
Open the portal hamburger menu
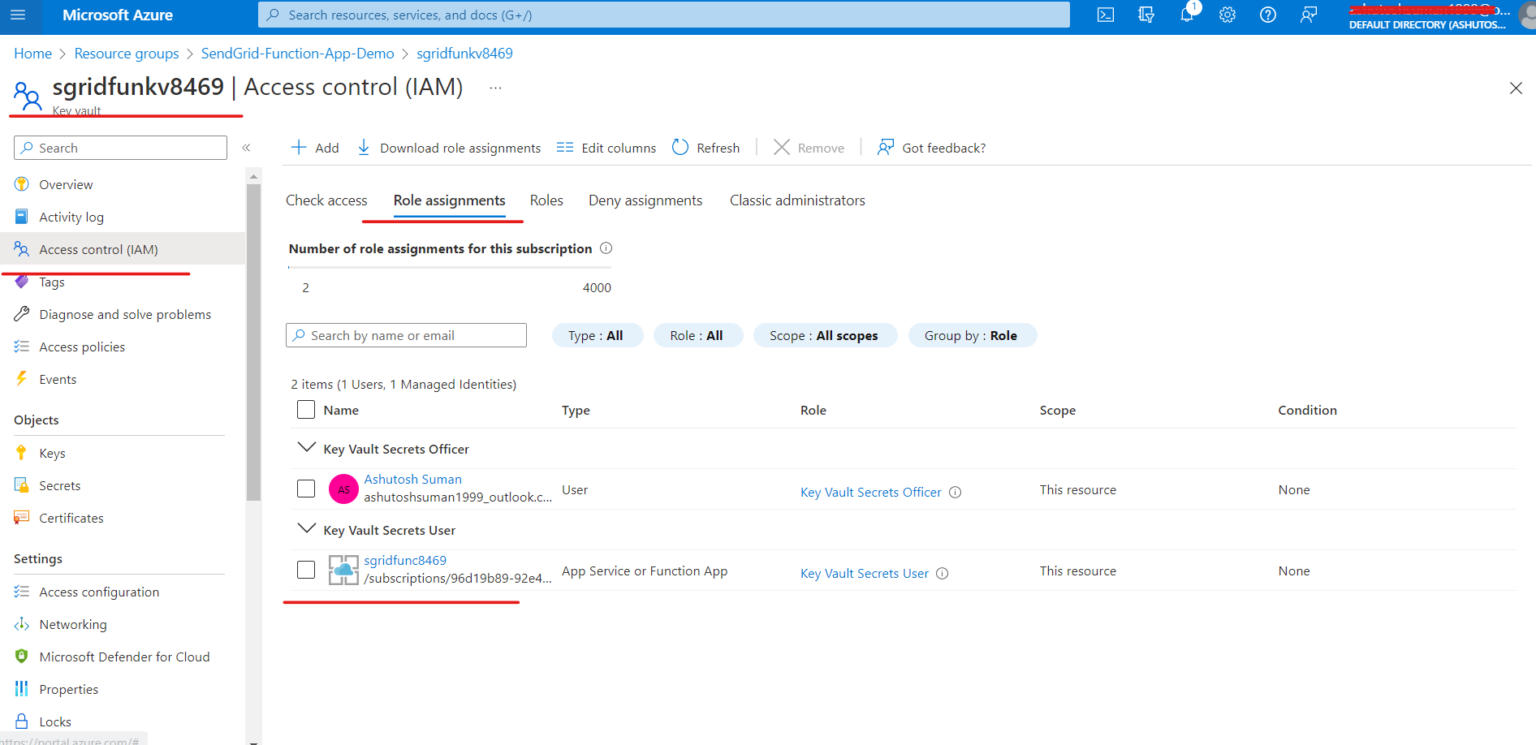tap(17, 15)
